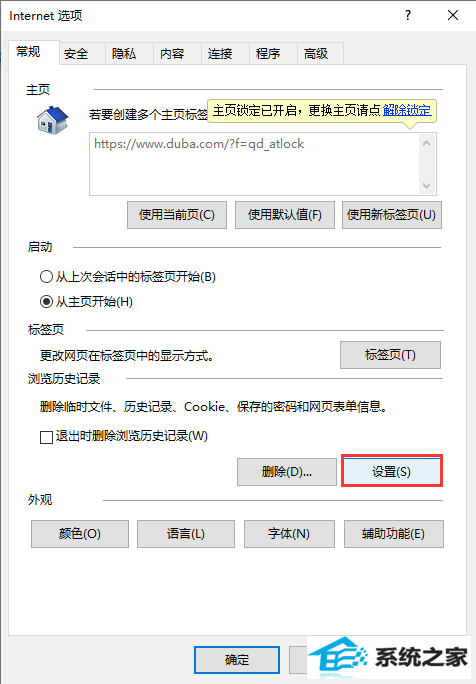This screenshot has height=684, width=476.
Task: Click the blue house home page icon
Action: click(53, 120)
